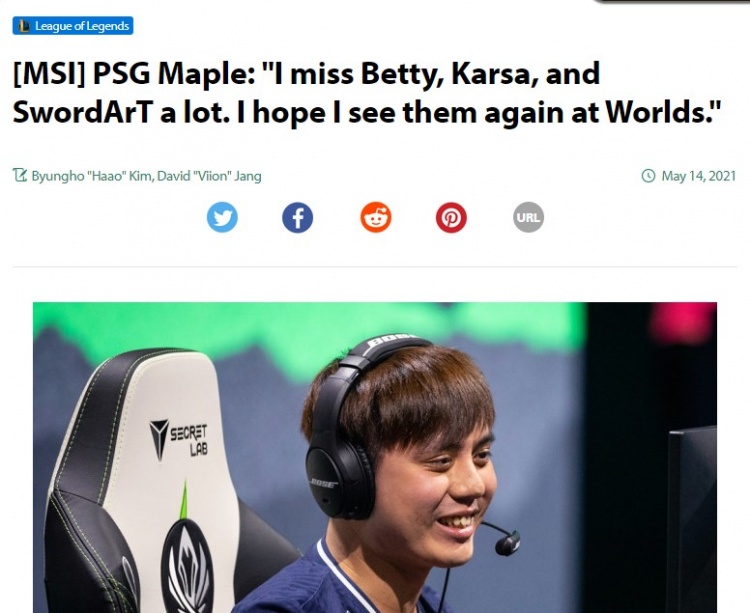Pin the article on Pinterest

[451, 217]
